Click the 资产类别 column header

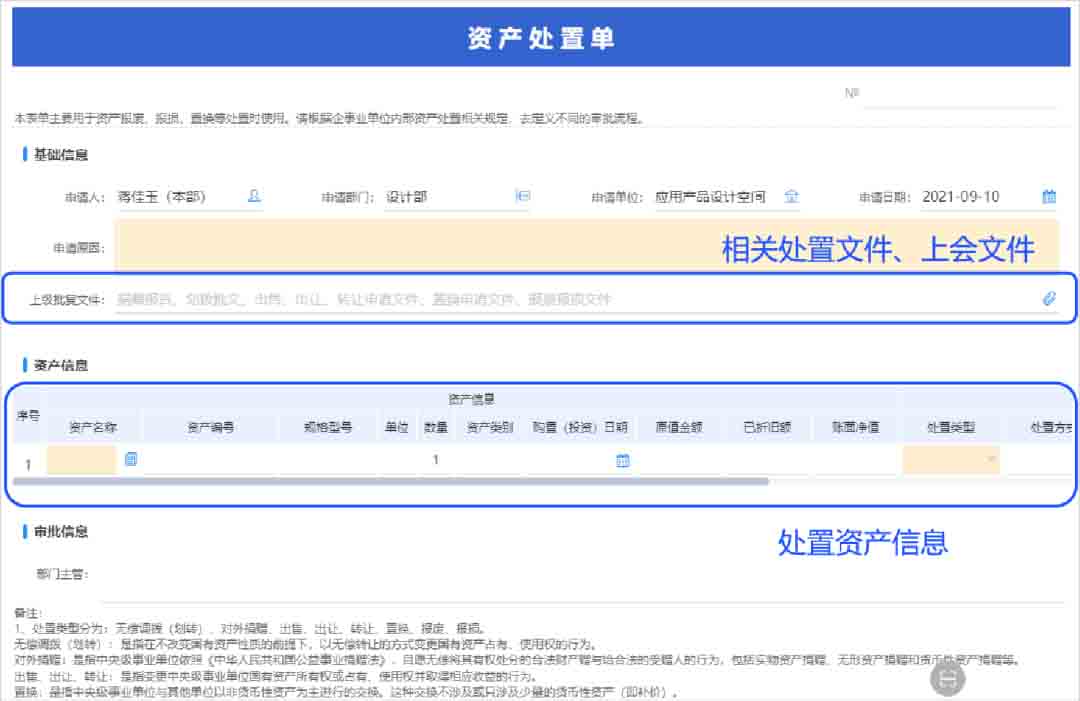490,427
